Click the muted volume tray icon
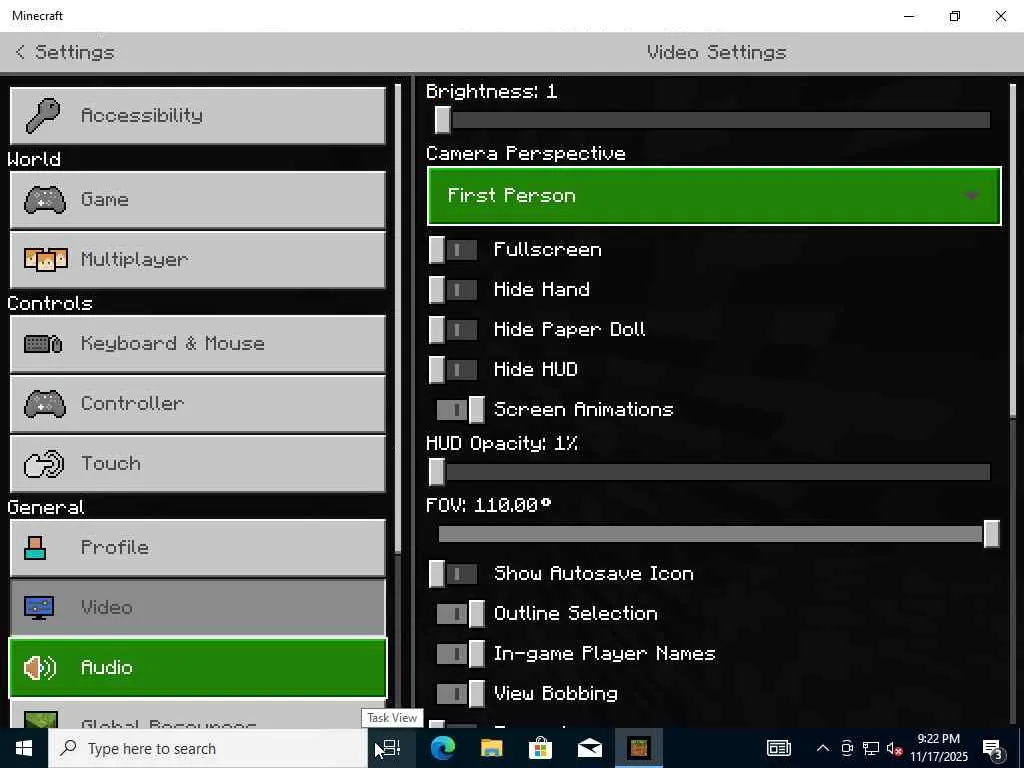The width and height of the screenshot is (1024, 768). point(895,748)
